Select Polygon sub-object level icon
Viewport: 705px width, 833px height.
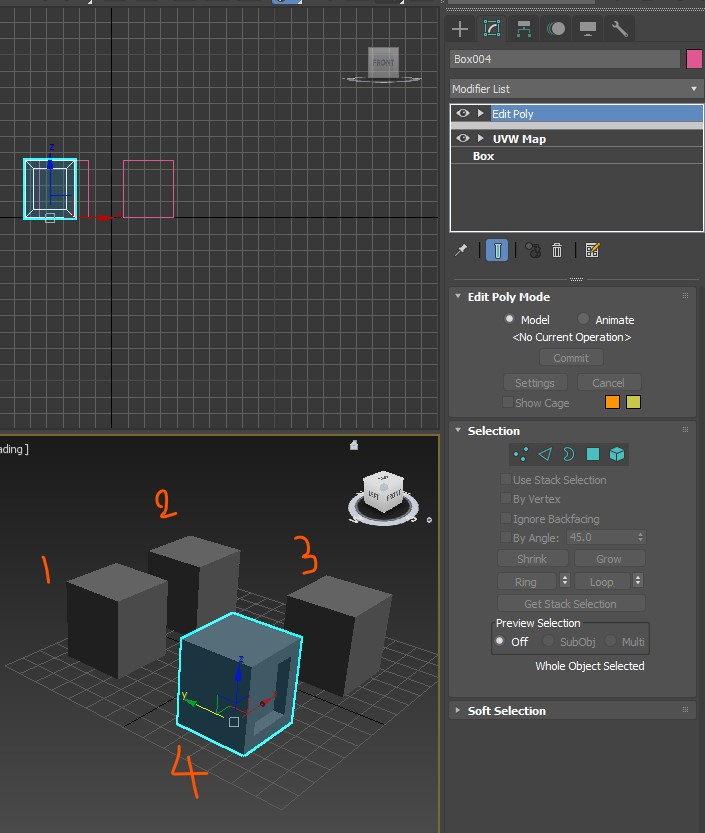(593, 454)
